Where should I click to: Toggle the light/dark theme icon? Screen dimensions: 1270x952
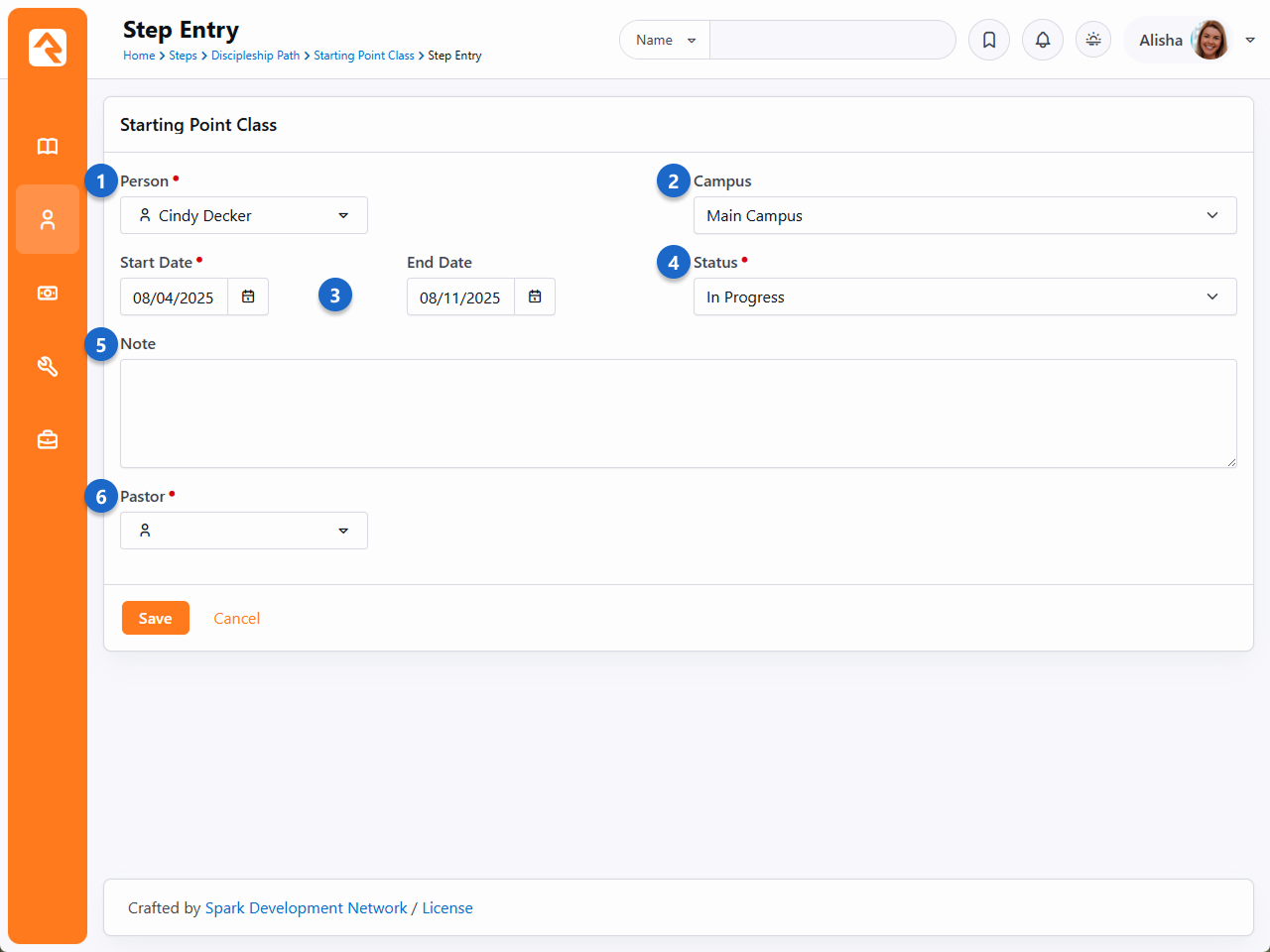pos(1093,40)
